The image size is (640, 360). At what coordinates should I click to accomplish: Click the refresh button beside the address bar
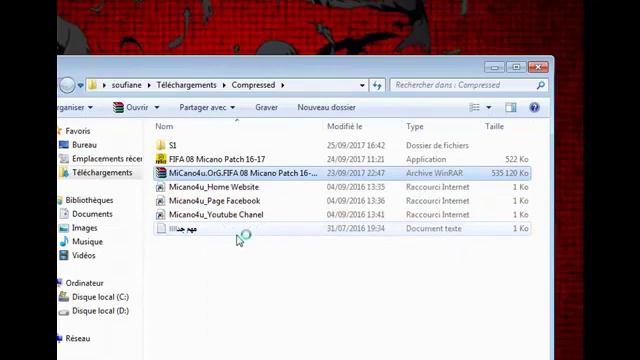pos(377,85)
